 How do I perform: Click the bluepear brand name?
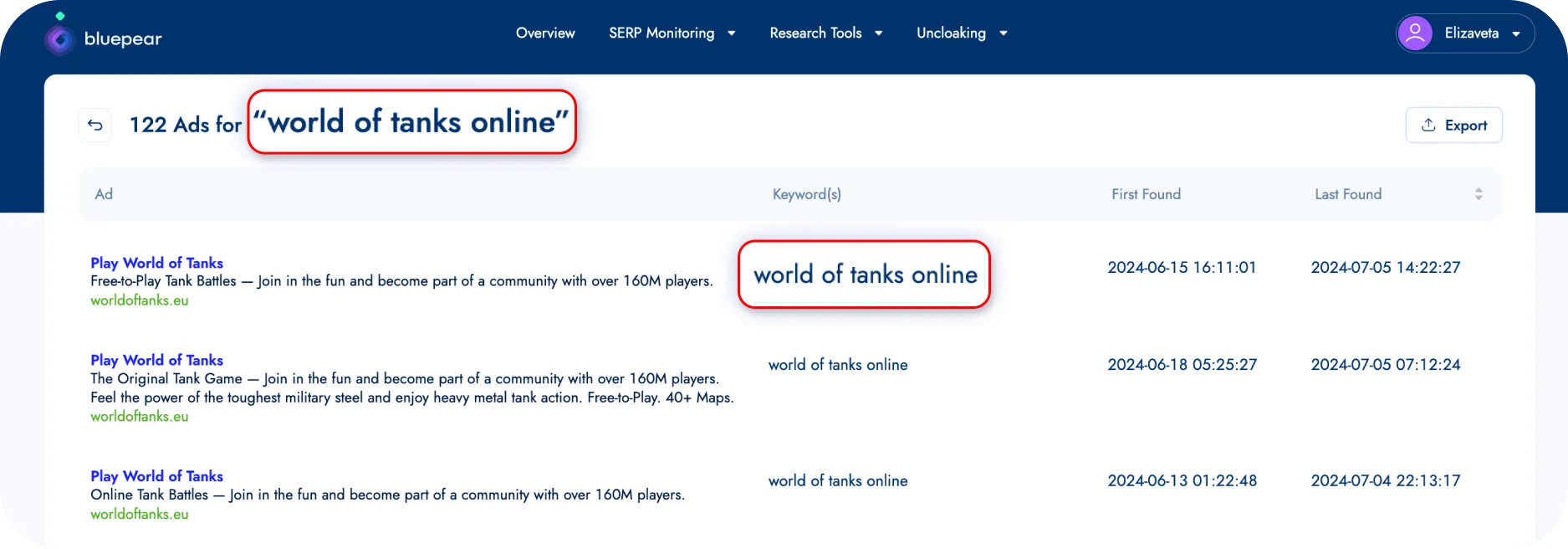coord(123,39)
